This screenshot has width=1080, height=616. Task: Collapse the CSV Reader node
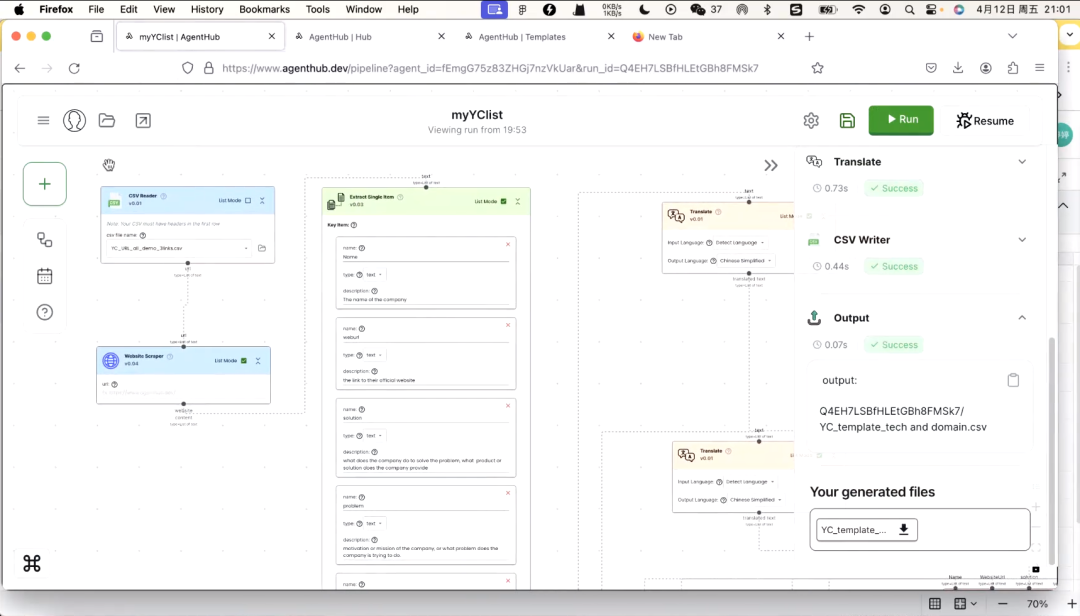click(x=262, y=201)
